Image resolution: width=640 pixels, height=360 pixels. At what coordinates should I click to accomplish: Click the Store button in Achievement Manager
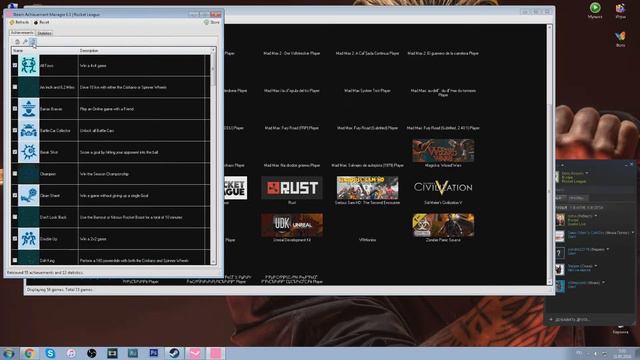pyautogui.click(x=211, y=22)
